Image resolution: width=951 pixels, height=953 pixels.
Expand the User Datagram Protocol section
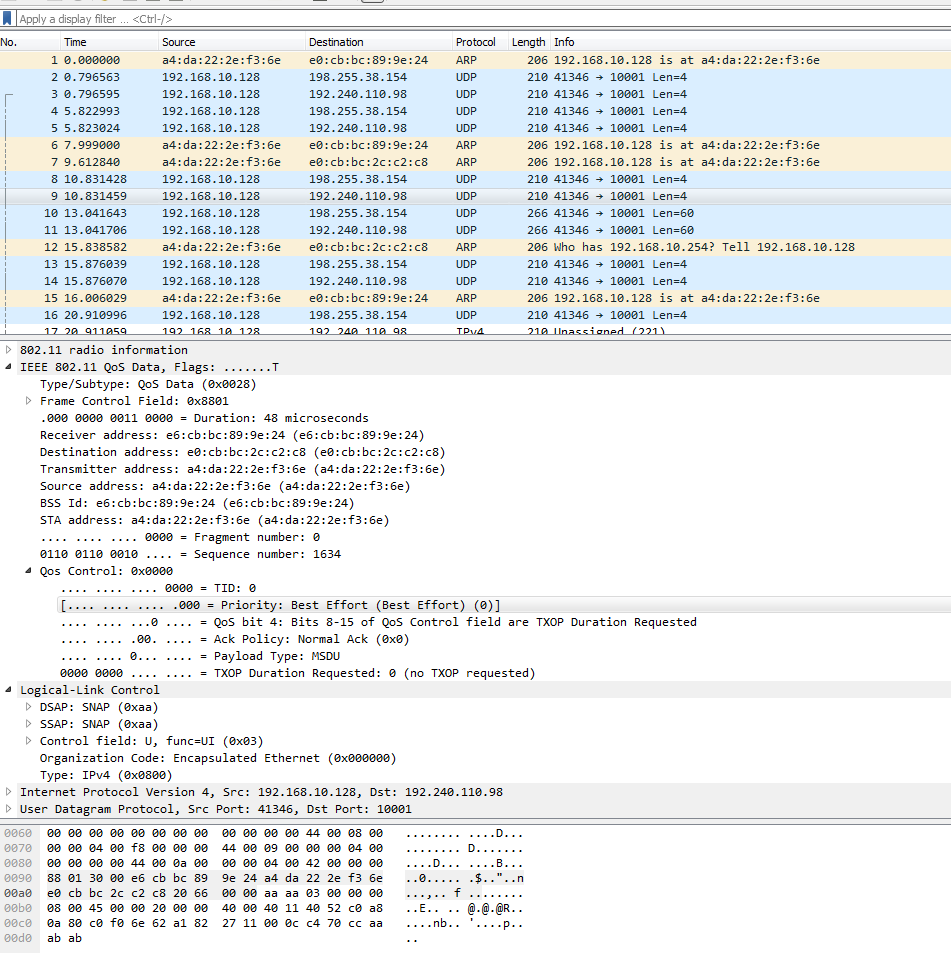point(9,809)
